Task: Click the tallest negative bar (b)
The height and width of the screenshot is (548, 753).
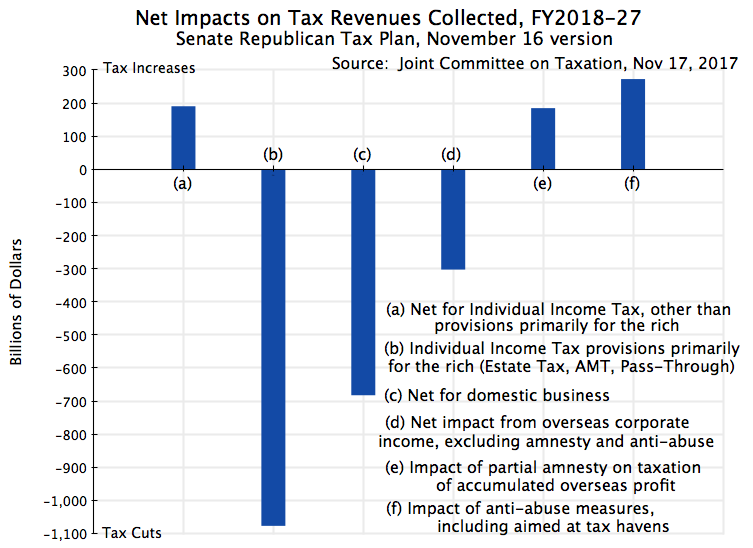Action: tap(273, 346)
